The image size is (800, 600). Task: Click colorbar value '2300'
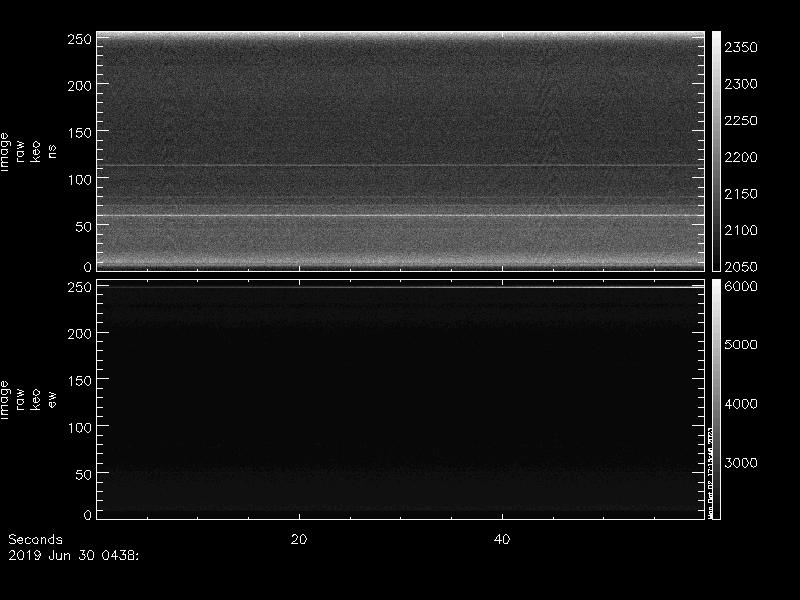741,84
